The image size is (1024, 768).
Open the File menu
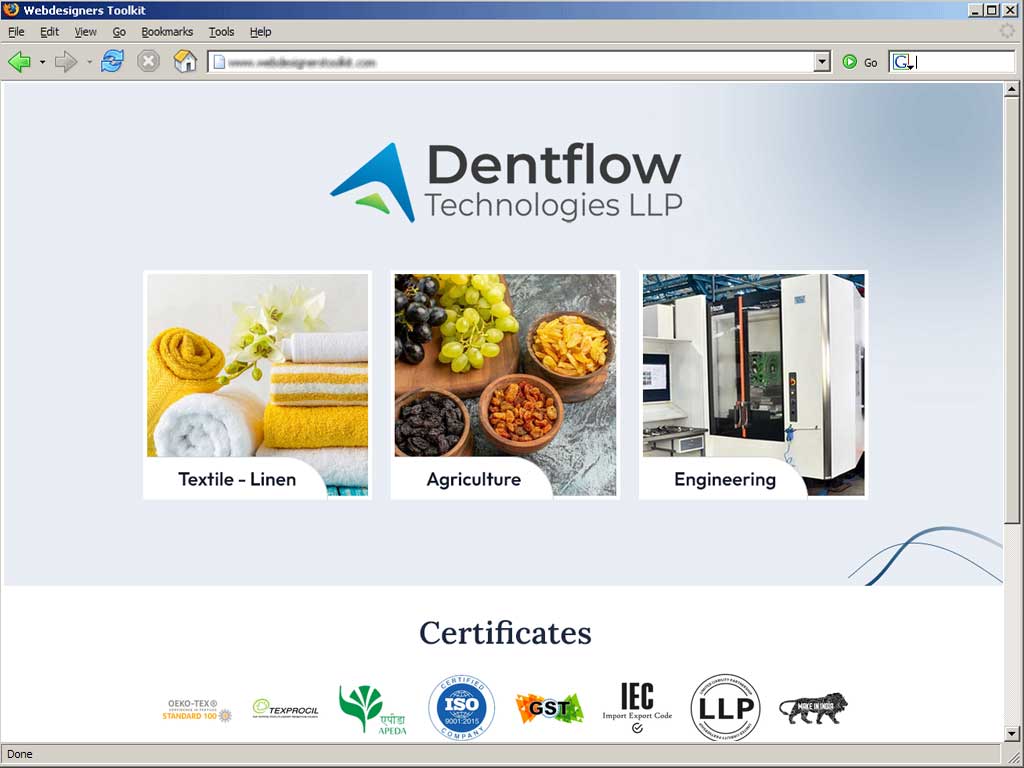[16, 31]
